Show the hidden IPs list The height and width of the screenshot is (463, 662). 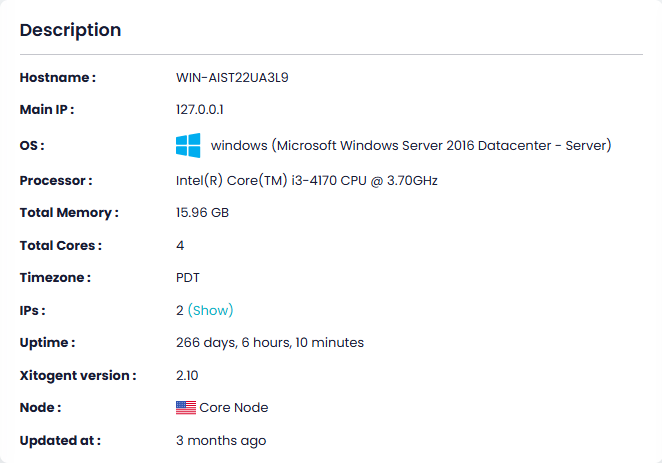click(x=210, y=310)
